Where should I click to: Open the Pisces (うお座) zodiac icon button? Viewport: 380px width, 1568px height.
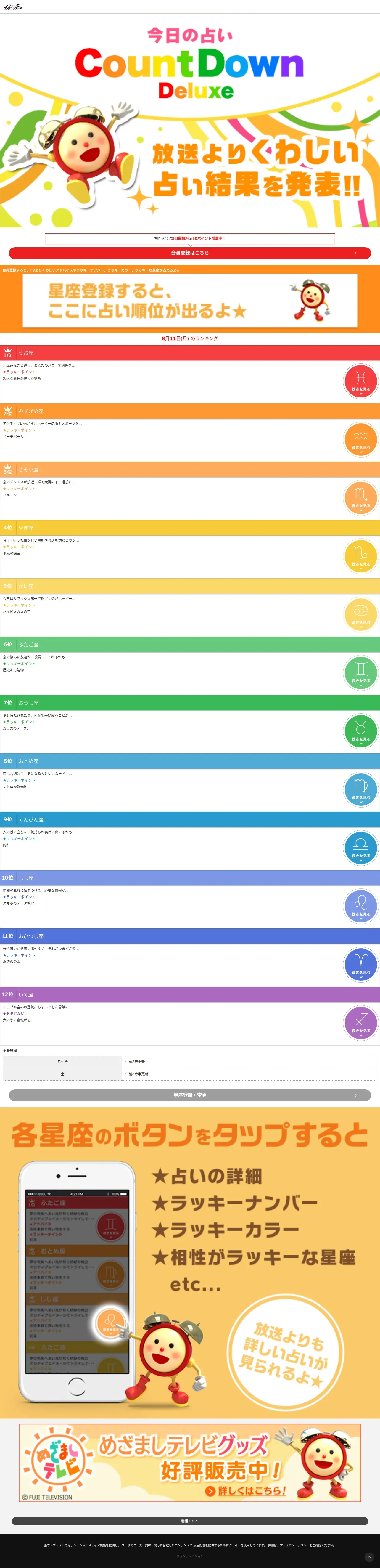pyautogui.click(x=360, y=381)
